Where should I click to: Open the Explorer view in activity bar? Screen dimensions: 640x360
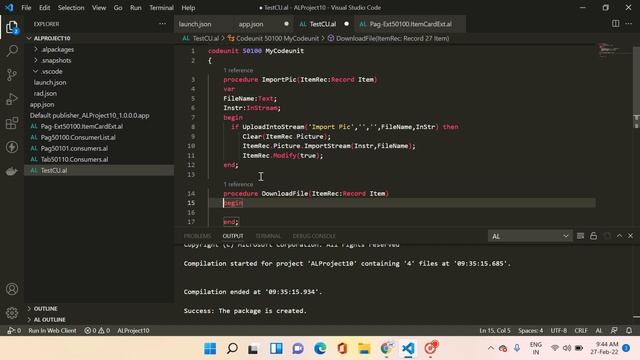click(12, 27)
